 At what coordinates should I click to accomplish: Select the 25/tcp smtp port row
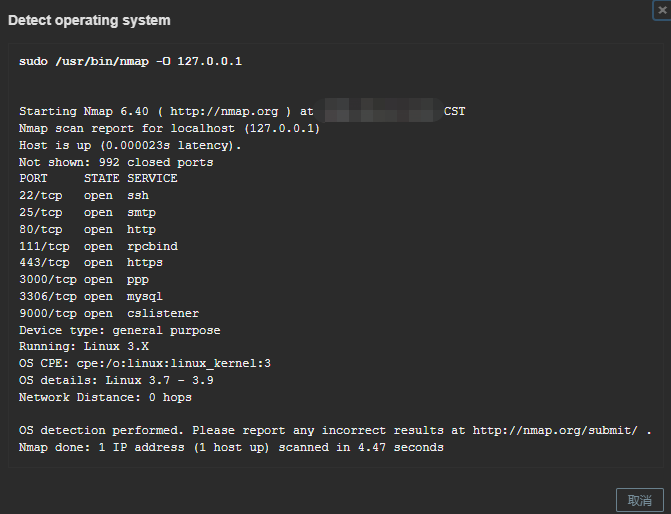point(87,213)
